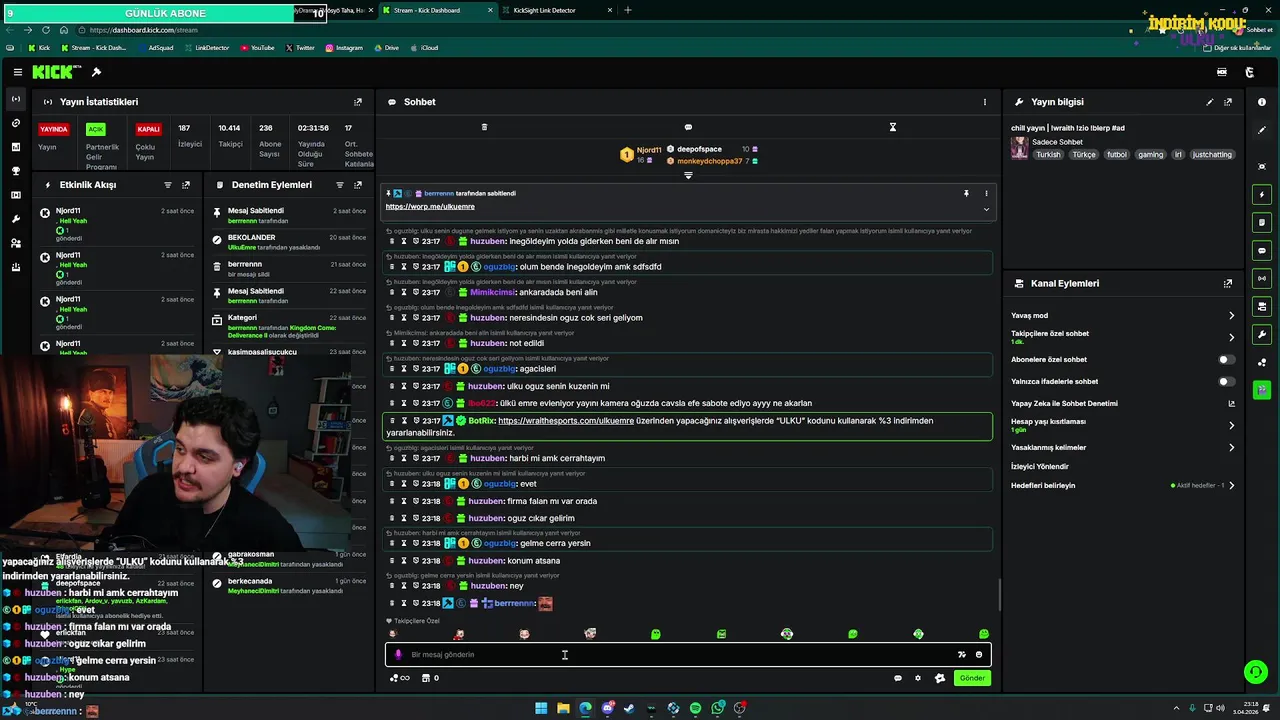This screenshot has height=720, width=1280.
Task: Pop out the Yayın İstatistikleri panel
Action: pyautogui.click(x=358, y=102)
